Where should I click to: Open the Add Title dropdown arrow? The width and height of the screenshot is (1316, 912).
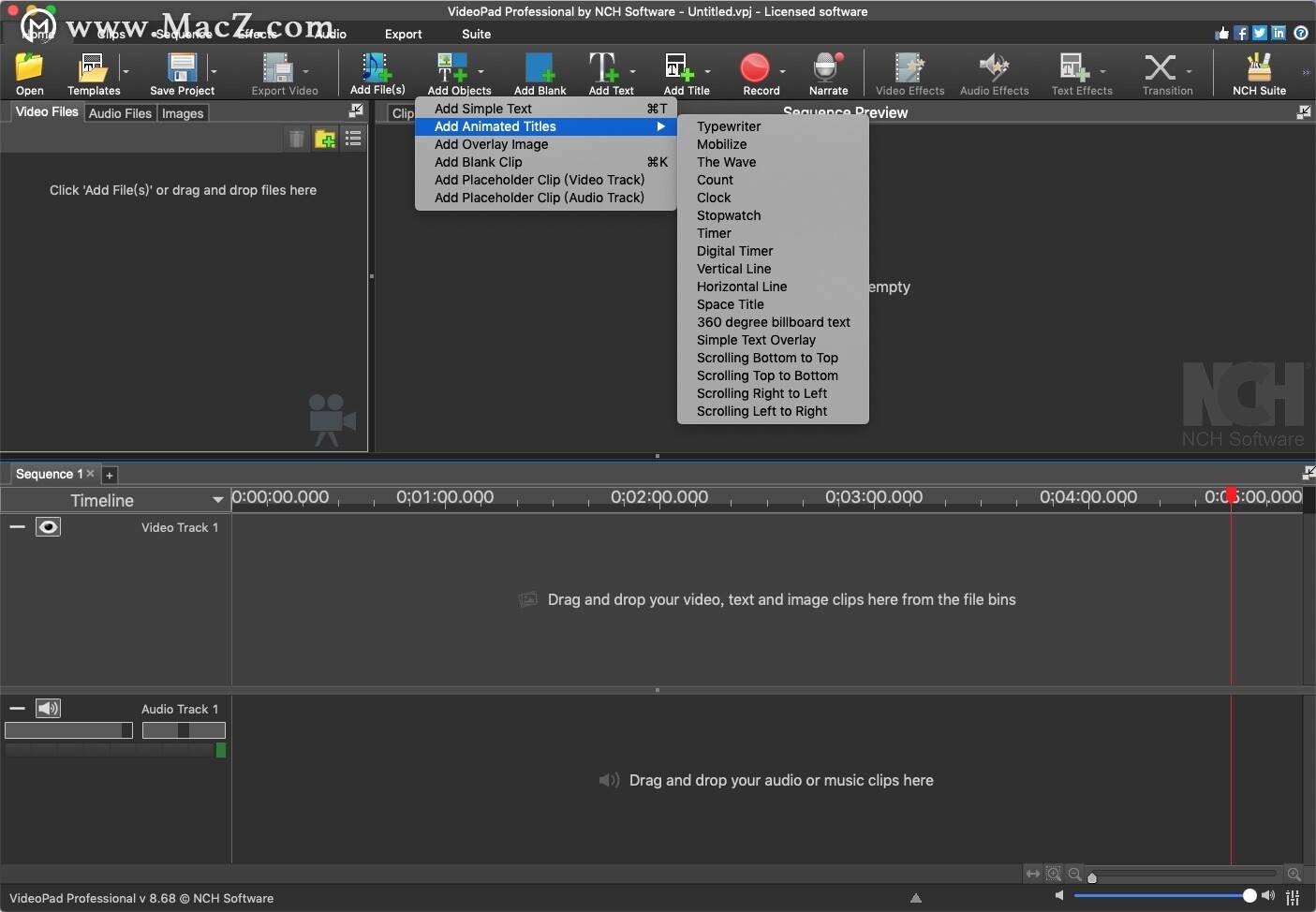[707, 71]
